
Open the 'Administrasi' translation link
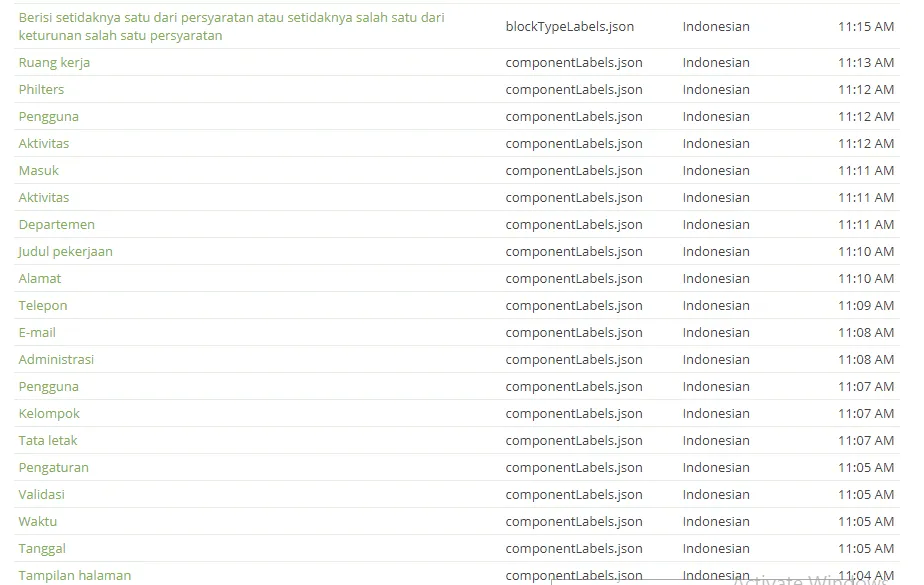pos(56,359)
